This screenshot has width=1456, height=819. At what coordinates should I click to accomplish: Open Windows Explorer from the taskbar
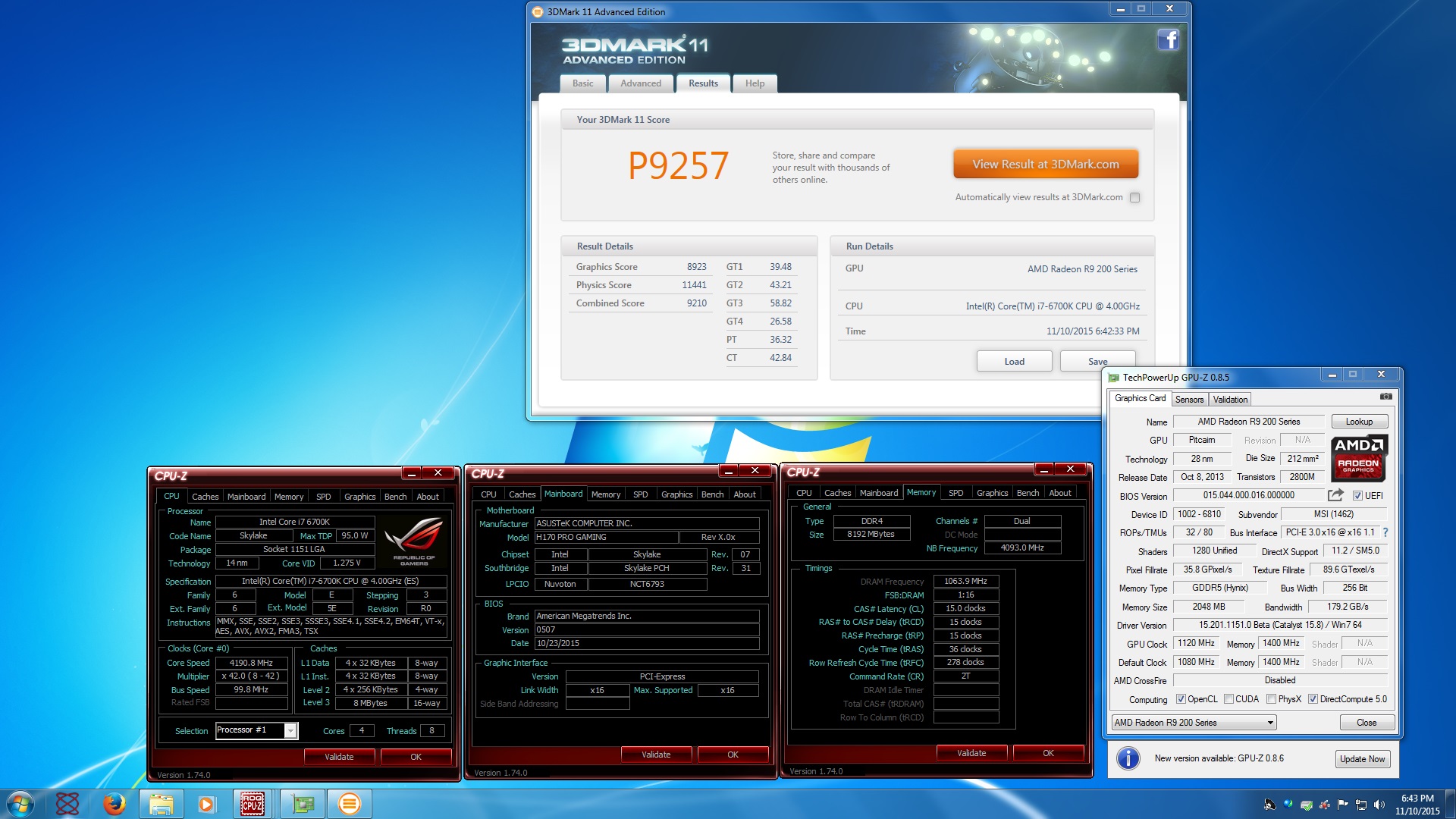[x=161, y=804]
